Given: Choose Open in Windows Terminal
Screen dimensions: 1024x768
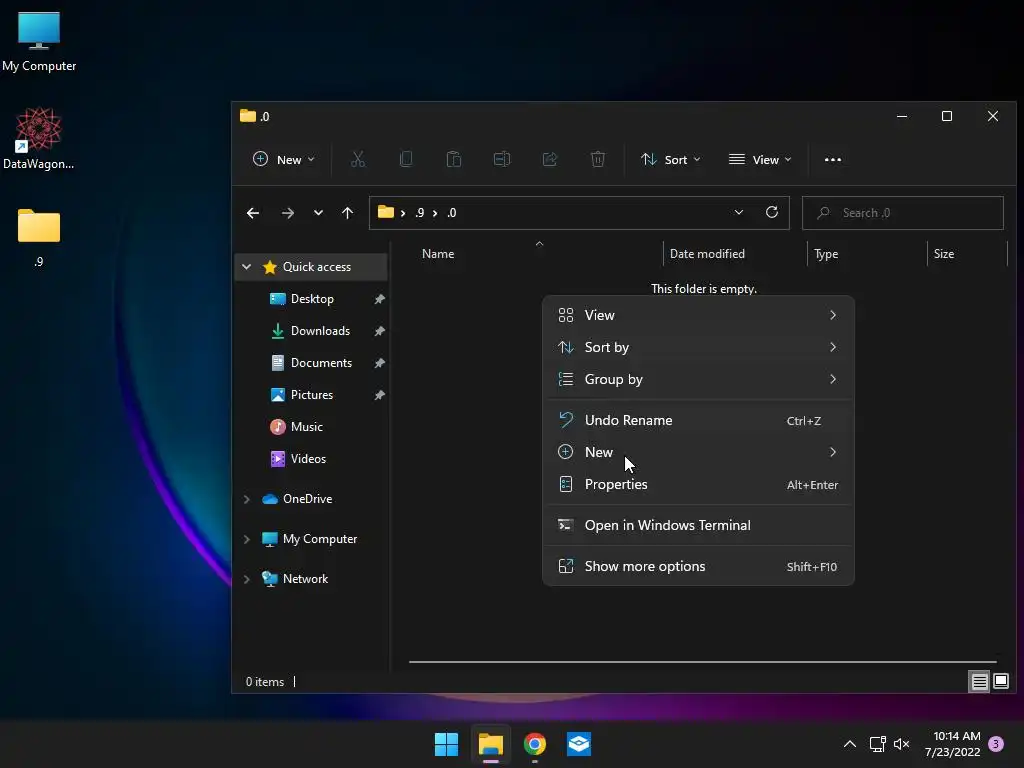Looking at the screenshot, I should point(698,525).
